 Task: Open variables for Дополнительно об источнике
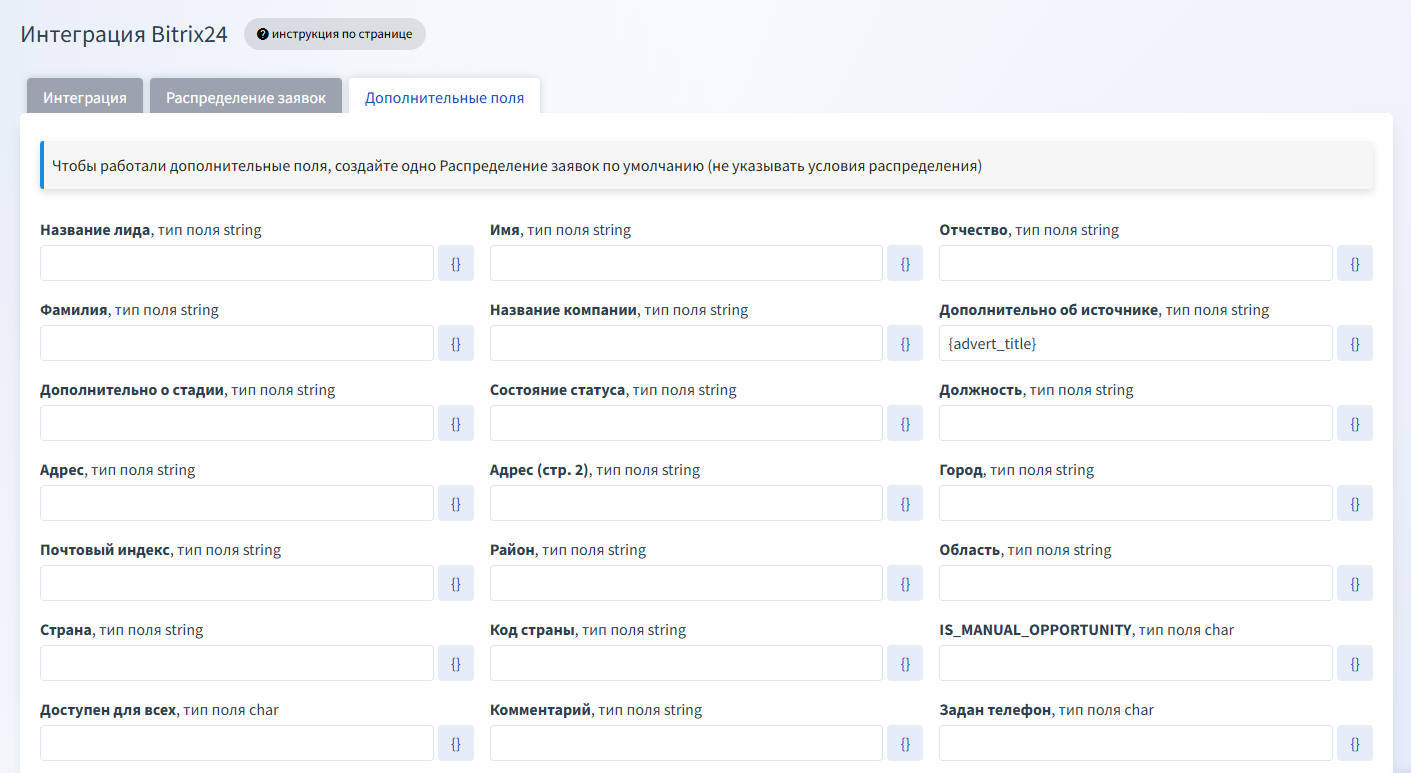(x=1355, y=343)
